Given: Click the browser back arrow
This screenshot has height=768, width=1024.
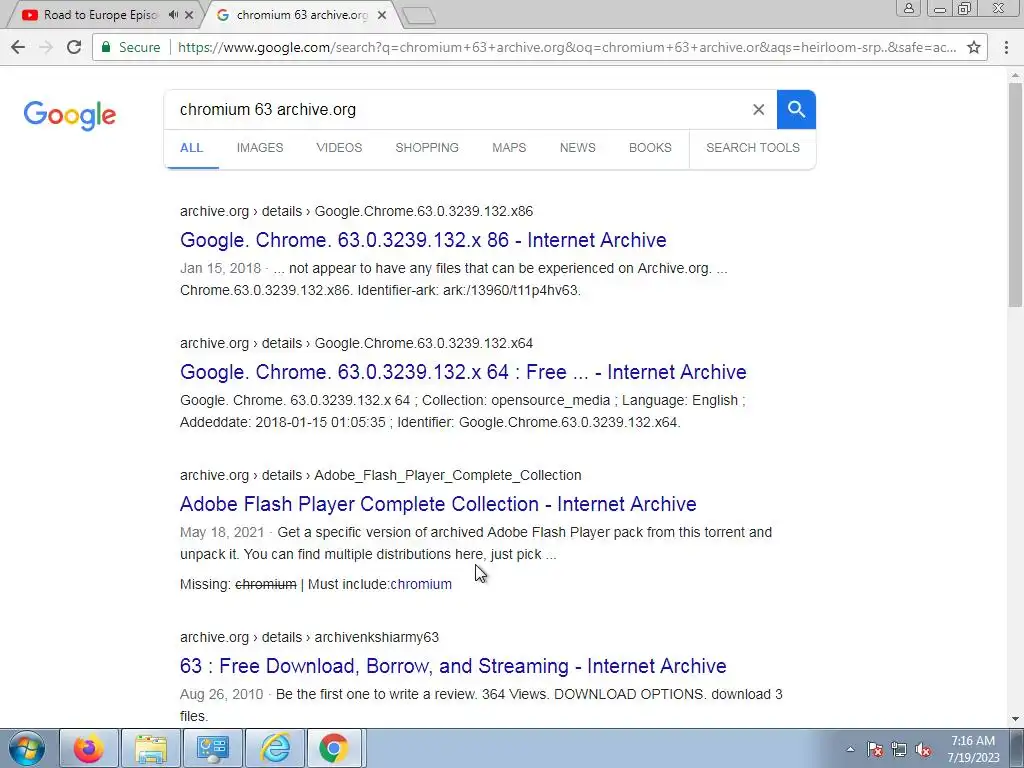Looking at the screenshot, I should 18,47.
